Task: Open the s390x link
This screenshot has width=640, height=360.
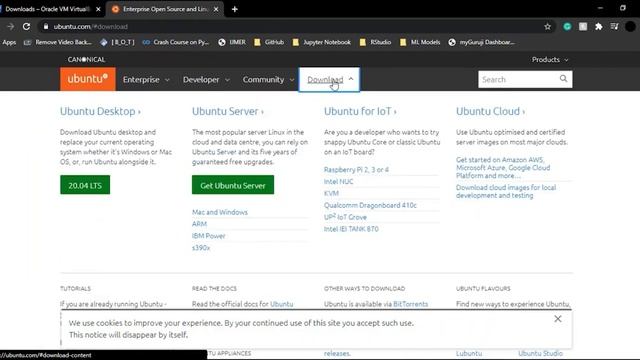Action: point(201,248)
